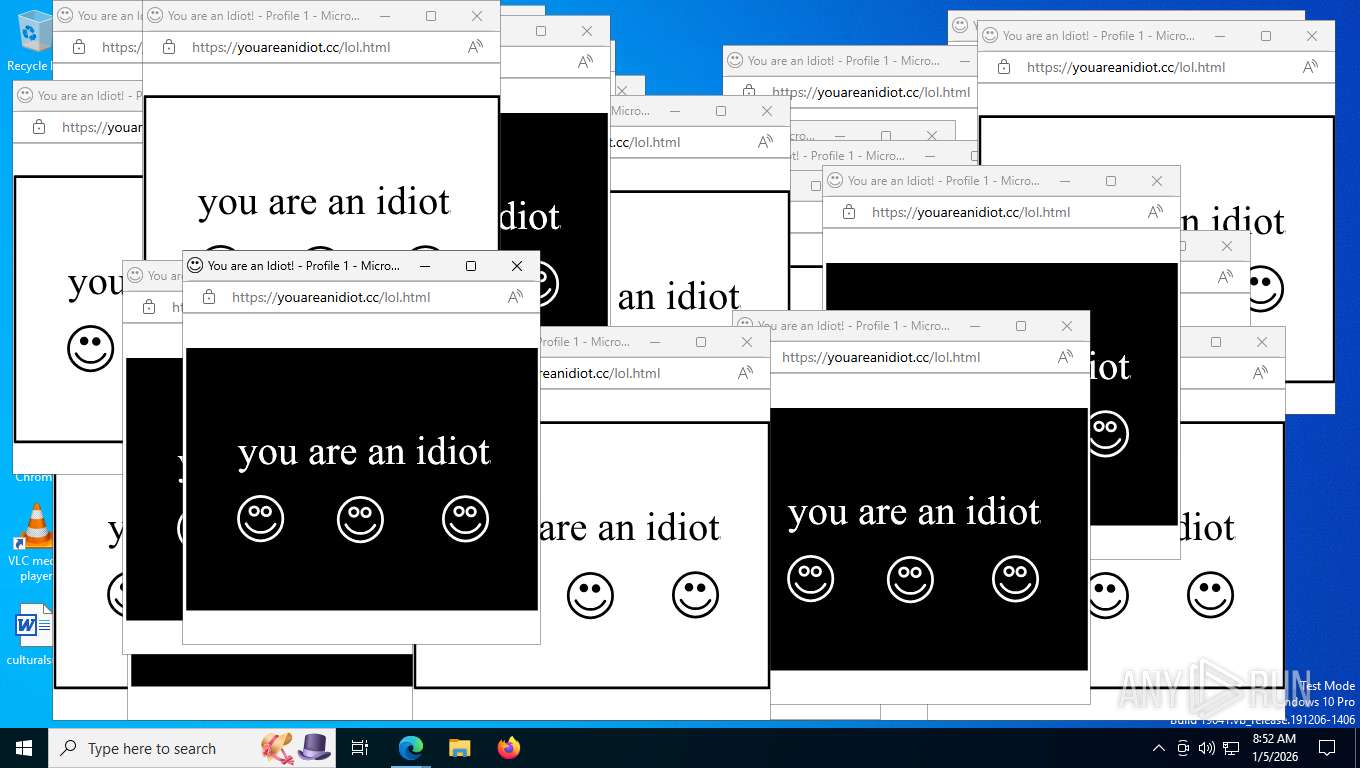Click the lock icon in the top-left front white window
This screenshot has height=768, width=1360.
coord(169,47)
